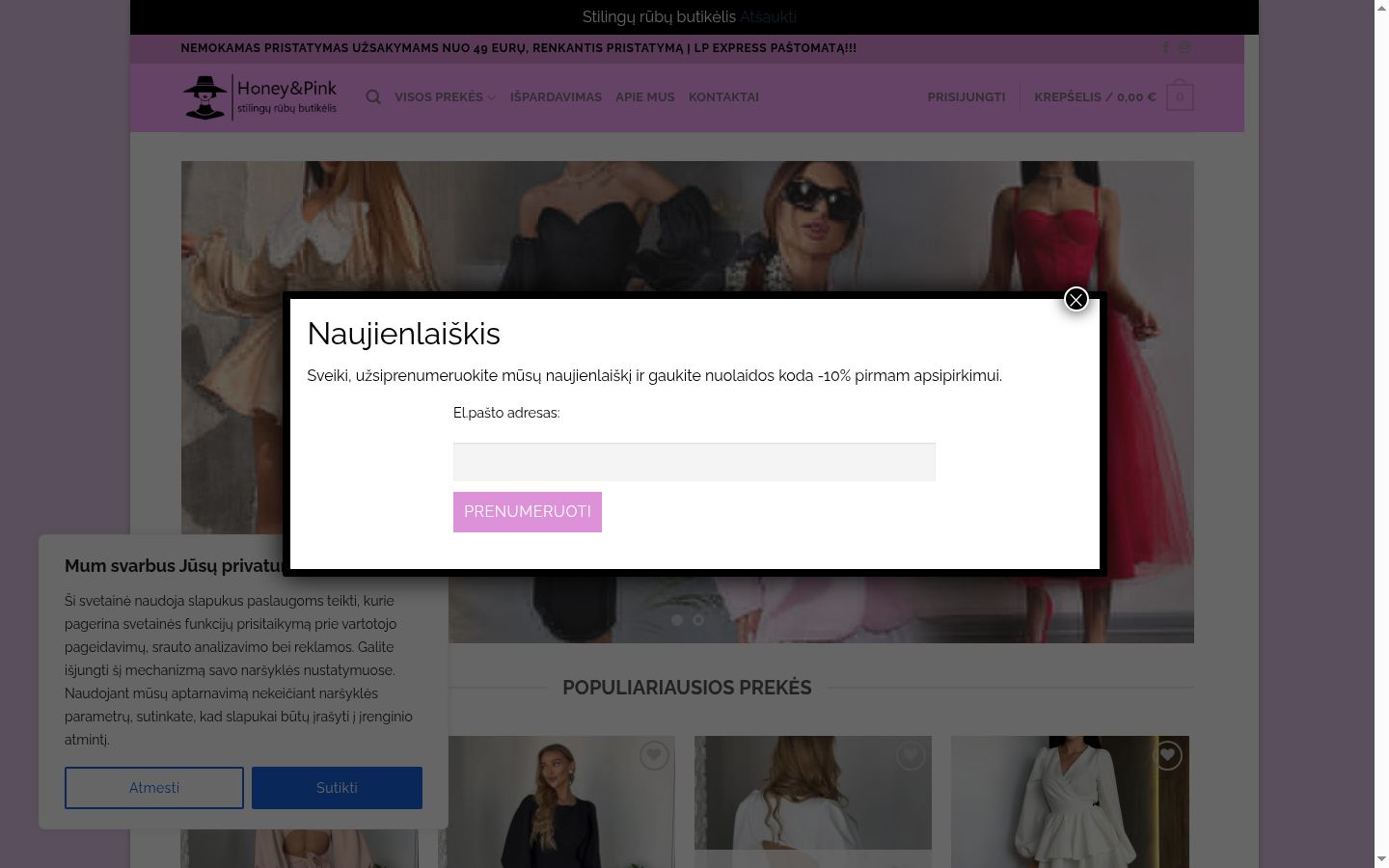Add the black dress to wishlist
1389x868 pixels.
654,756
